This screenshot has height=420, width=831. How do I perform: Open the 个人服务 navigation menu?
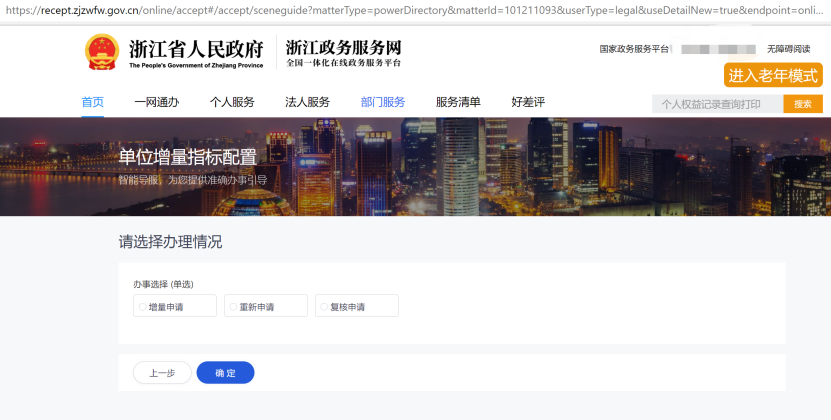232,102
